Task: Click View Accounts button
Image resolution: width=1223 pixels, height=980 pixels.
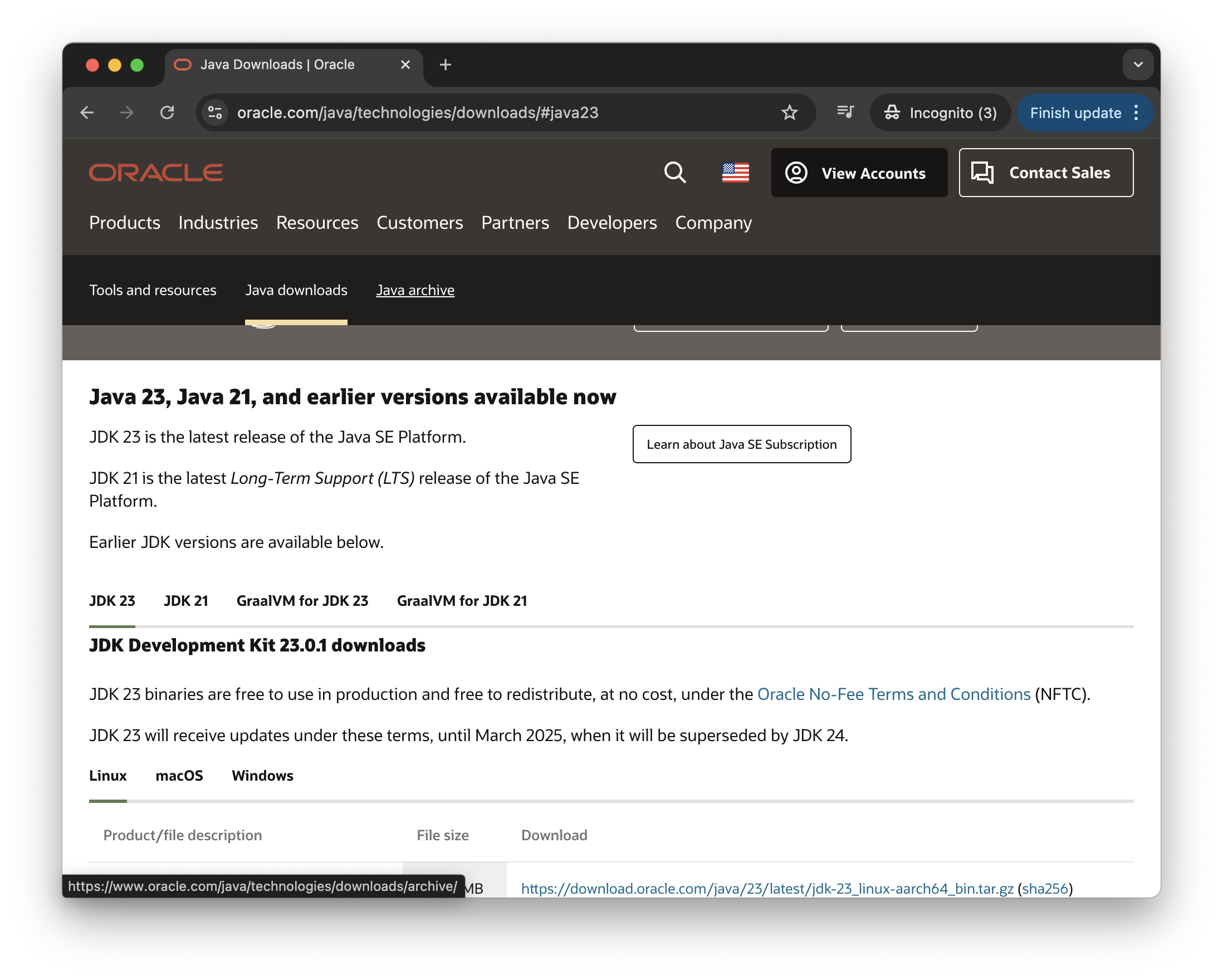Action: pos(859,173)
